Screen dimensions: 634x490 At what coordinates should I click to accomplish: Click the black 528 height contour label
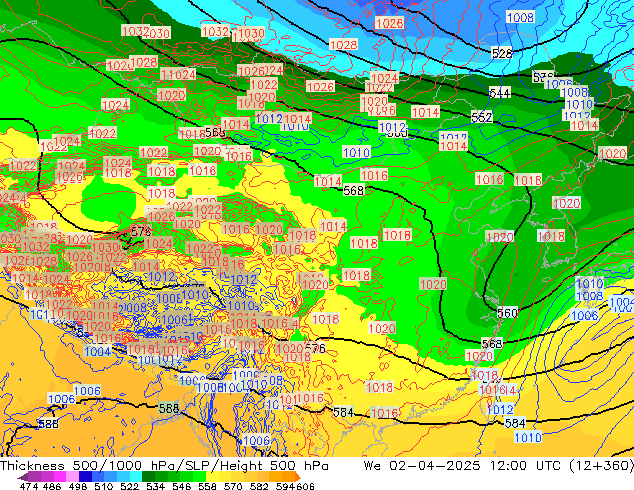502,53
